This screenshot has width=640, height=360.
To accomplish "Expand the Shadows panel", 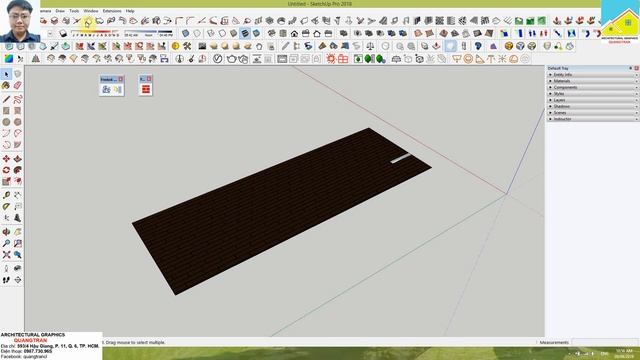I will (x=593, y=106).
